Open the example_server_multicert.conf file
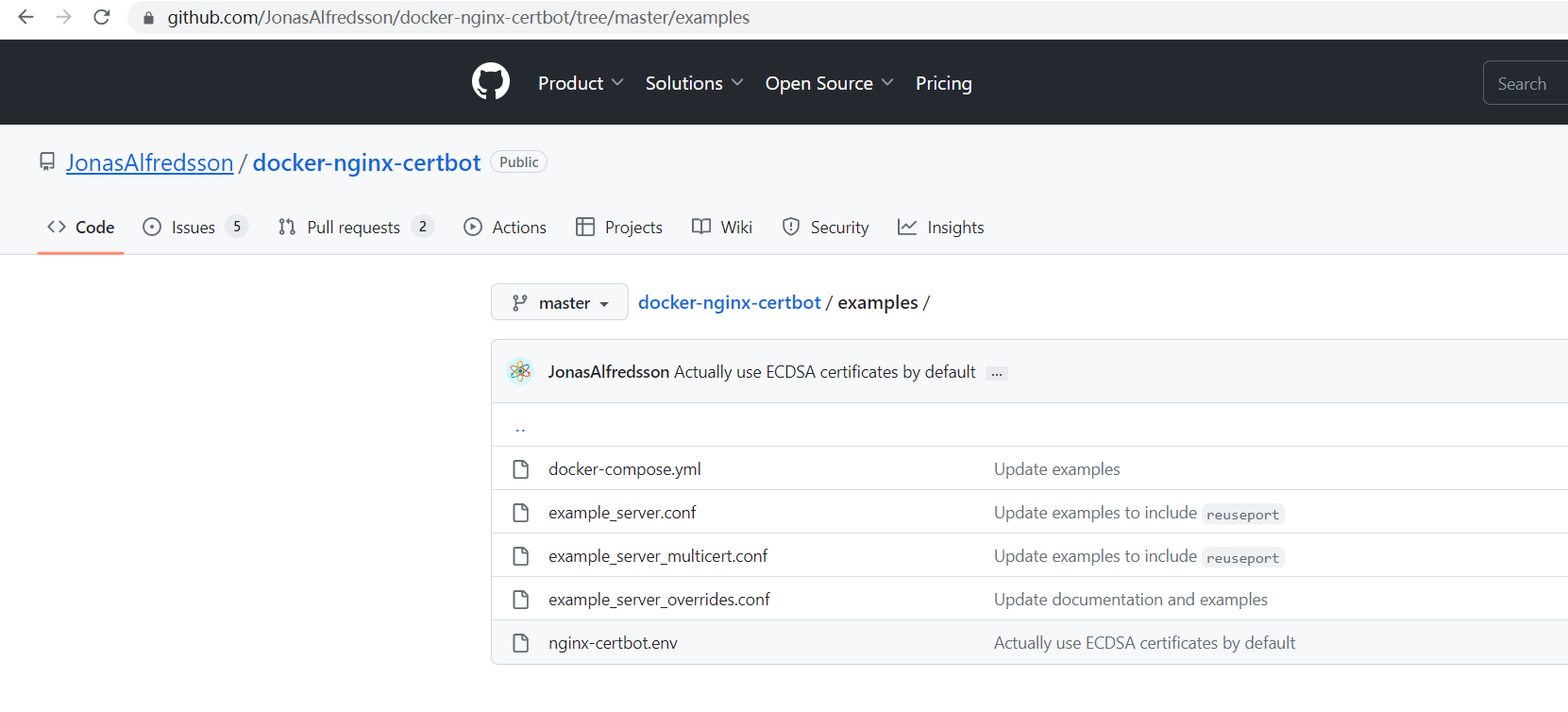The image size is (1568, 712). [658, 556]
